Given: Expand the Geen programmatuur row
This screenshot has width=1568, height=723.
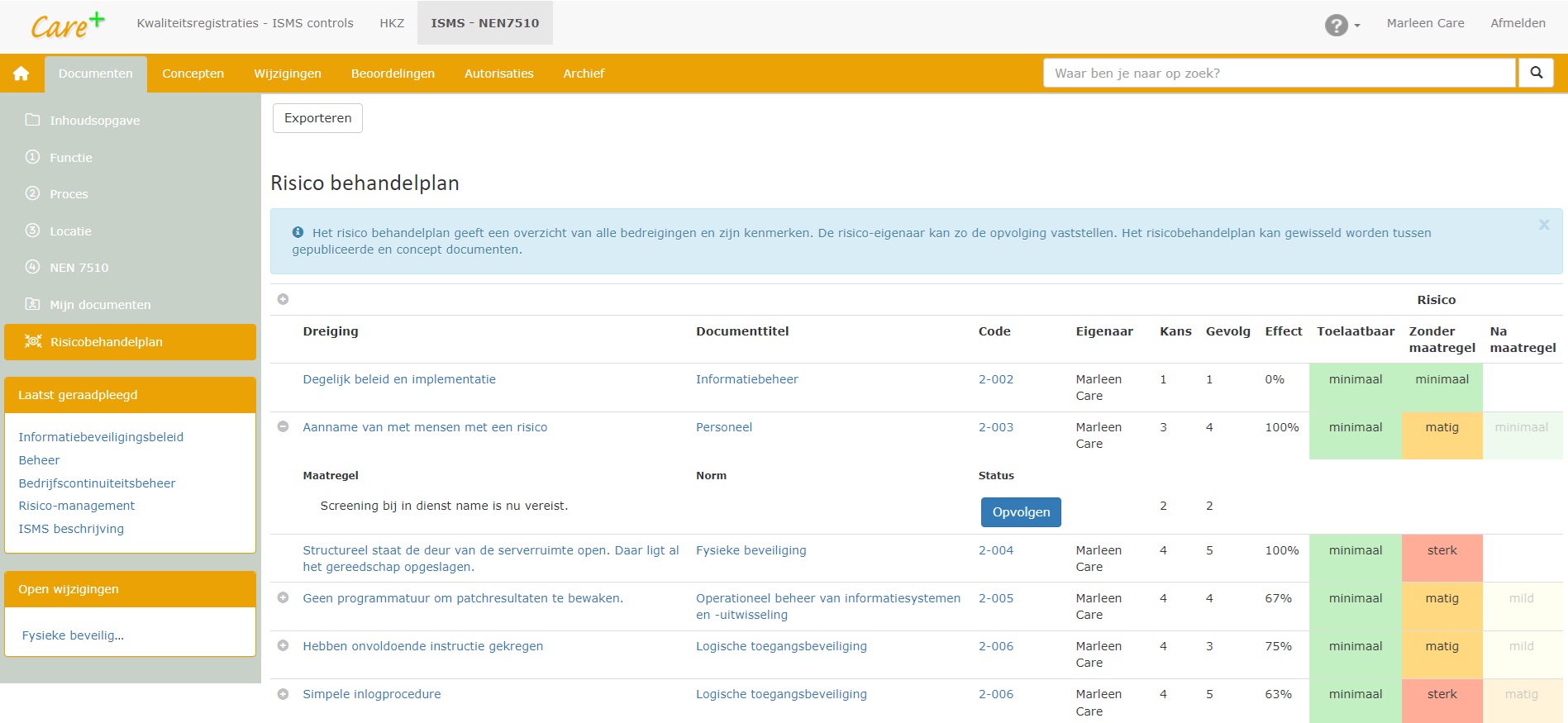Looking at the screenshot, I should [283, 598].
